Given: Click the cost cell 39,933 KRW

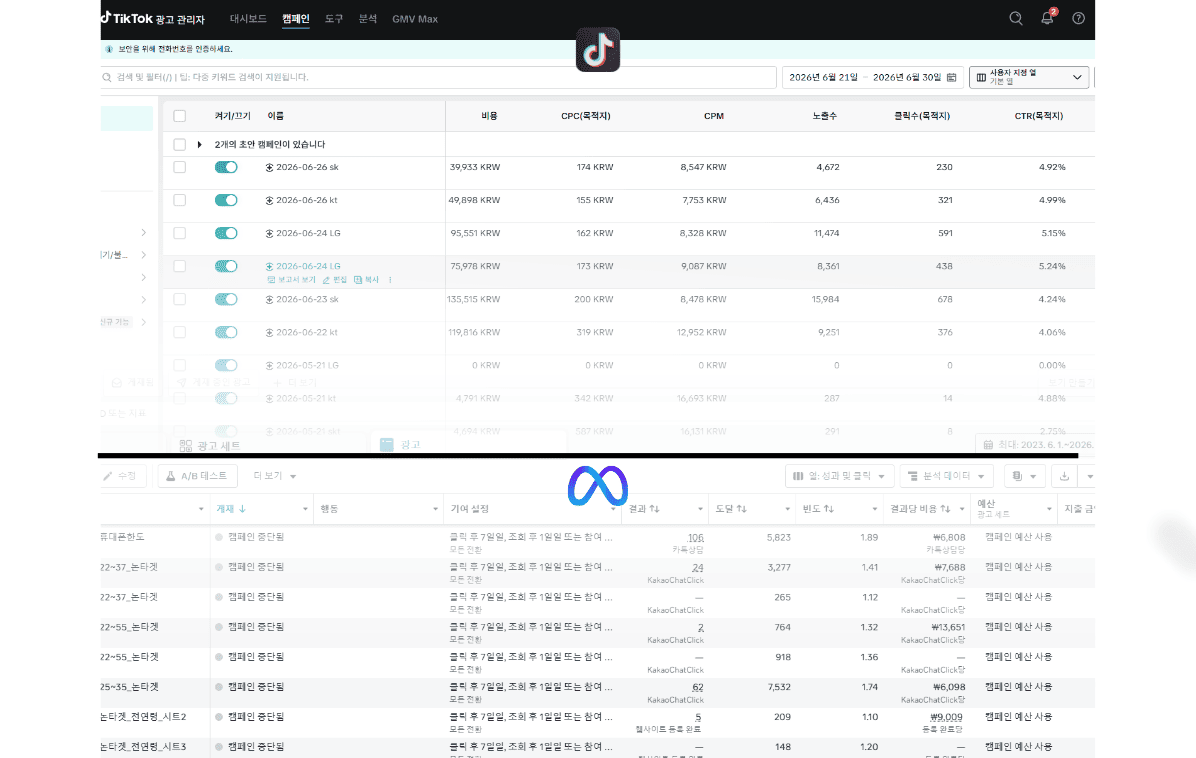Looking at the screenshot, I should tap(474, 167).
